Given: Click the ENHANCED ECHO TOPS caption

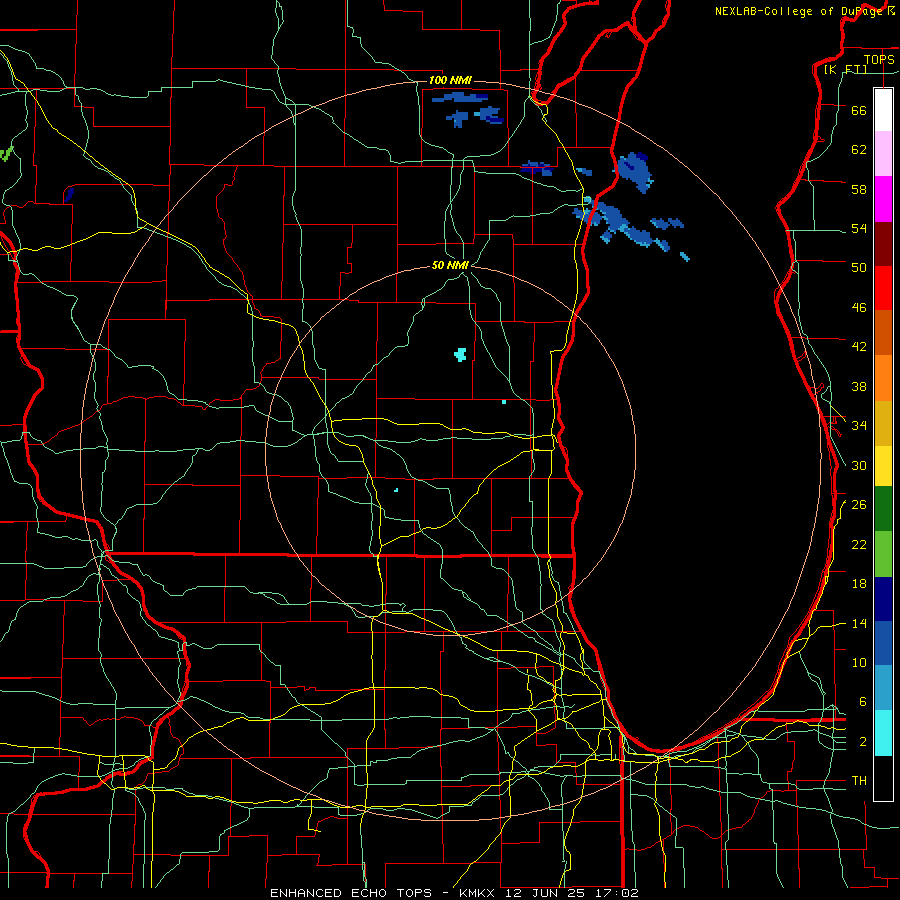Looking at the screenshot, I should [x=351, y=893].
